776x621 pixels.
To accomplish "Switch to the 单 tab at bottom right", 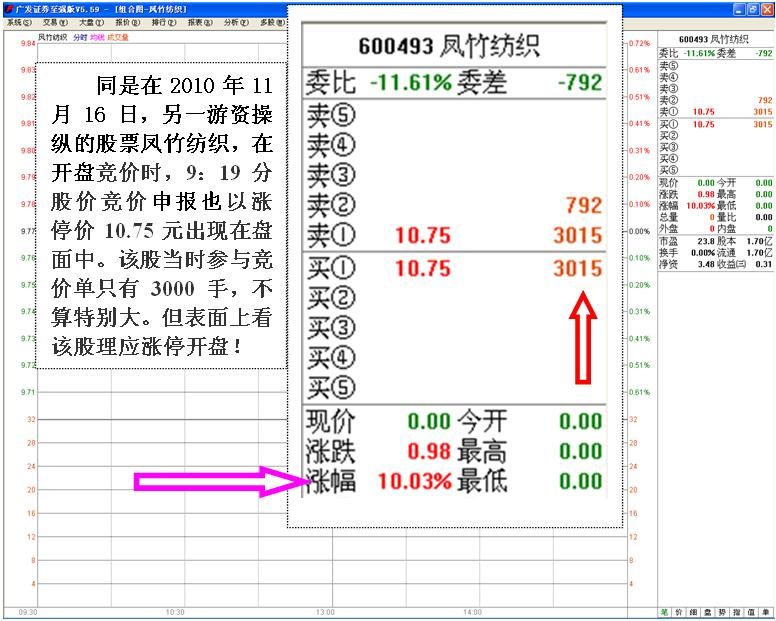I will [x=766, y=613].
